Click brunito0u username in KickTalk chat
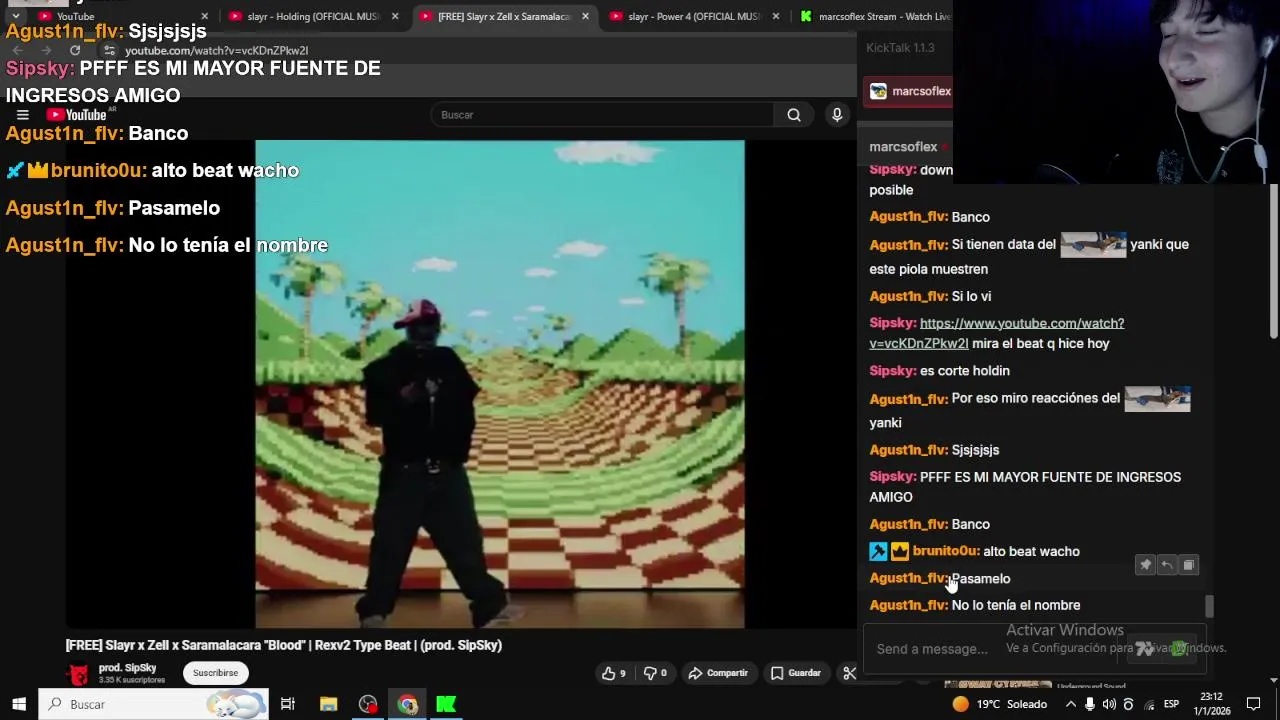1280x720 pixels. pyautogui.click(x=945, y=551)
